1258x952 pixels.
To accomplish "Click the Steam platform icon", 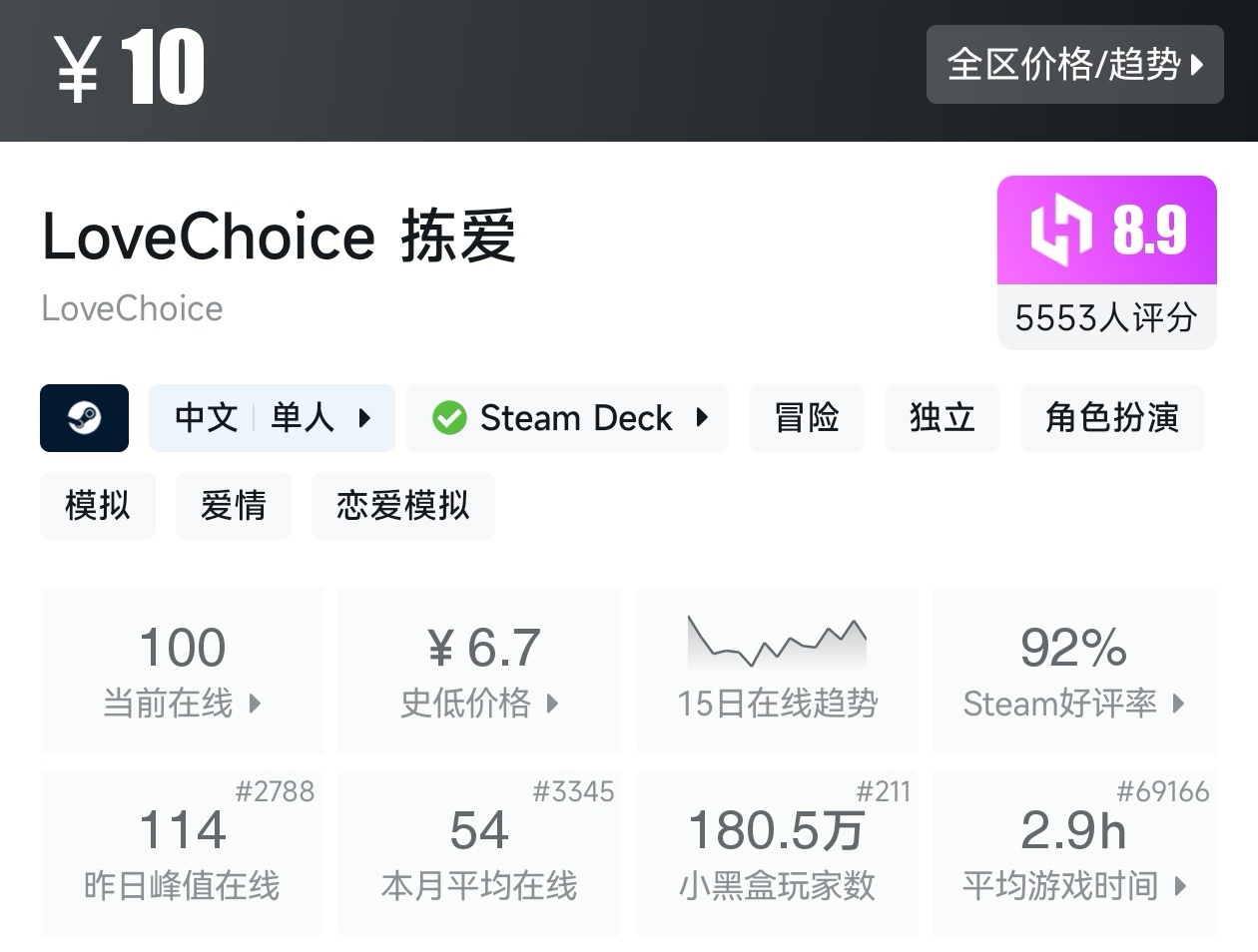I will pyautogui.click(x=84, y=418).
